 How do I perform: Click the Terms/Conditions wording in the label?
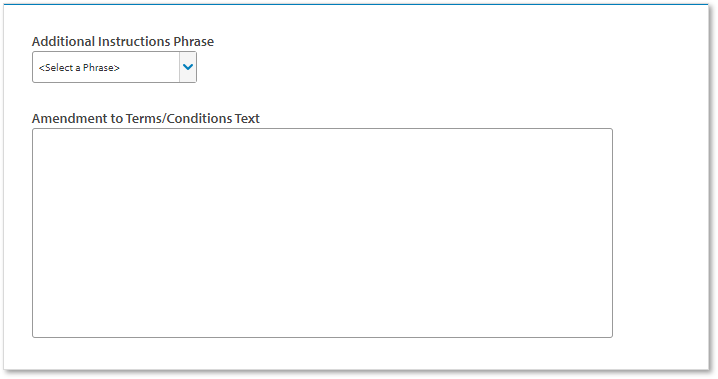coord(179,118)
